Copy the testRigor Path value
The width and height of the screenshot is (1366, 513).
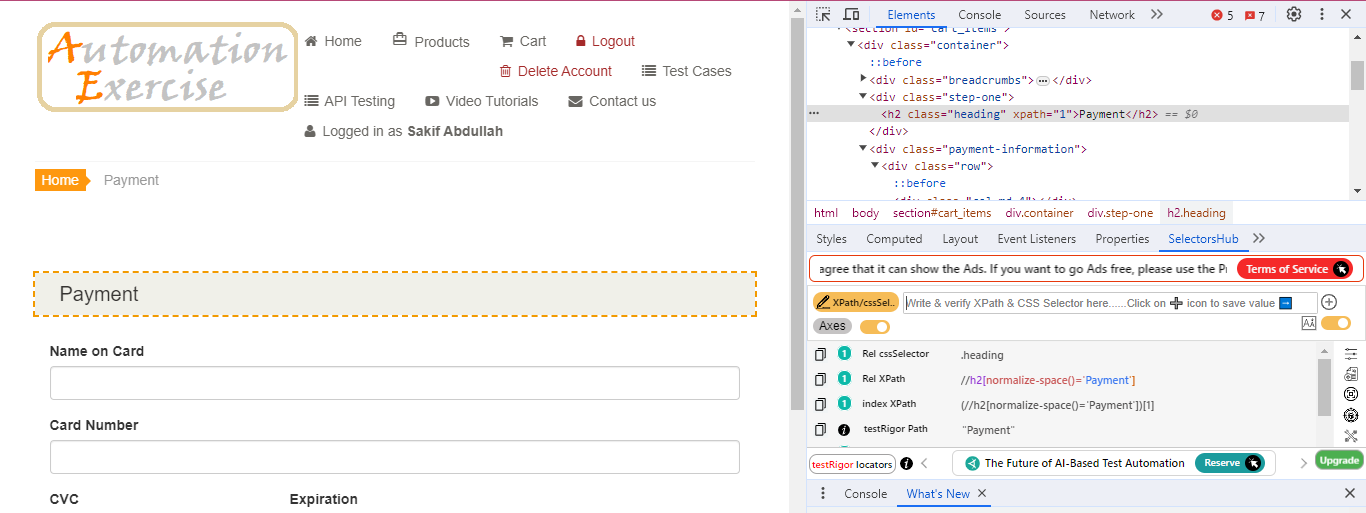click(x=820, y=429)
